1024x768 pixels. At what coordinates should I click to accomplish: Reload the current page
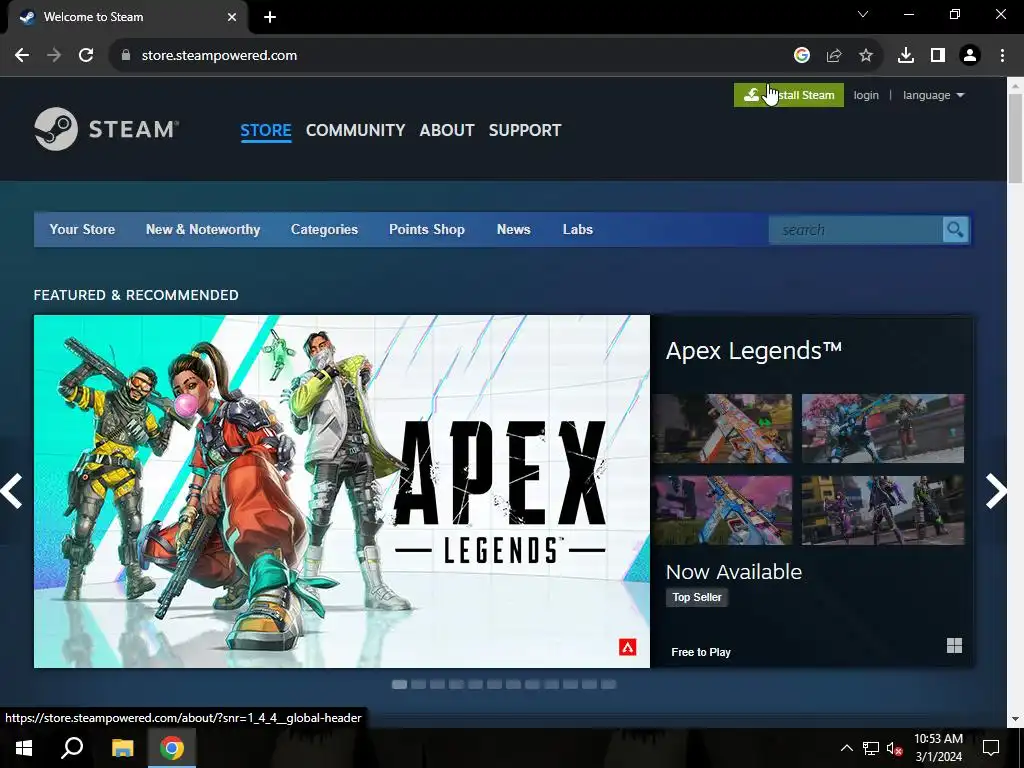(86, 56)
